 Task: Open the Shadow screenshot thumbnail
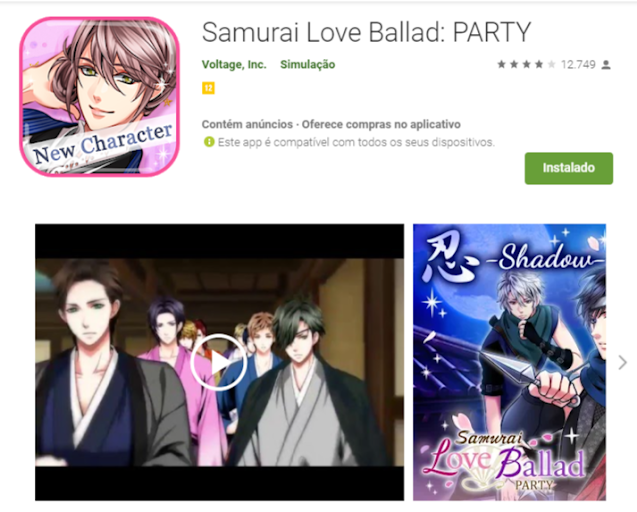pos(509,362)
